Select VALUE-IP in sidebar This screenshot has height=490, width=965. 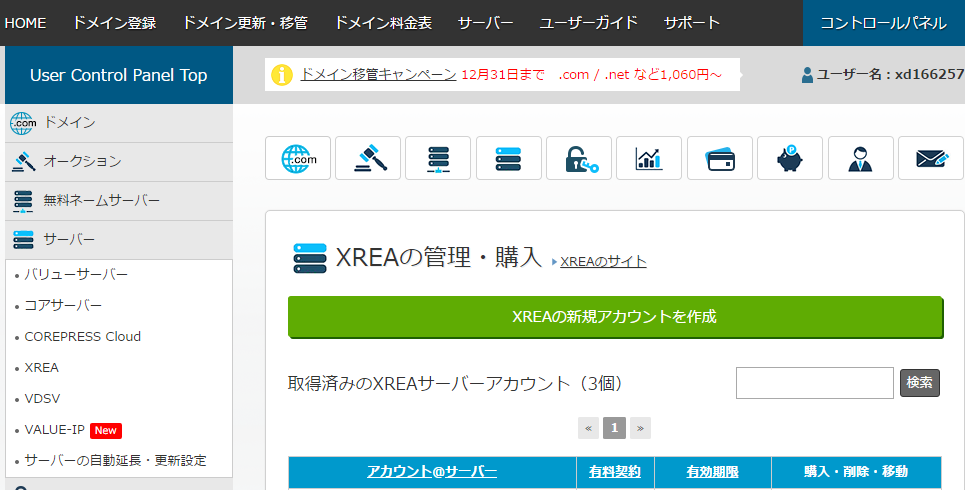coord(54,430)
